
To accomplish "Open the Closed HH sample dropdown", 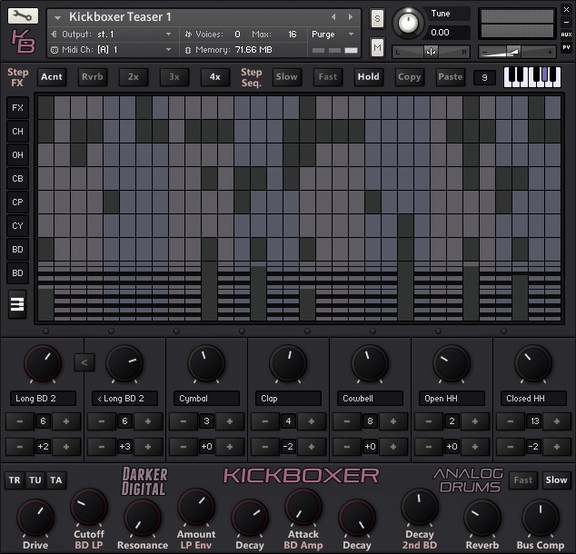I will coord(533,399).
